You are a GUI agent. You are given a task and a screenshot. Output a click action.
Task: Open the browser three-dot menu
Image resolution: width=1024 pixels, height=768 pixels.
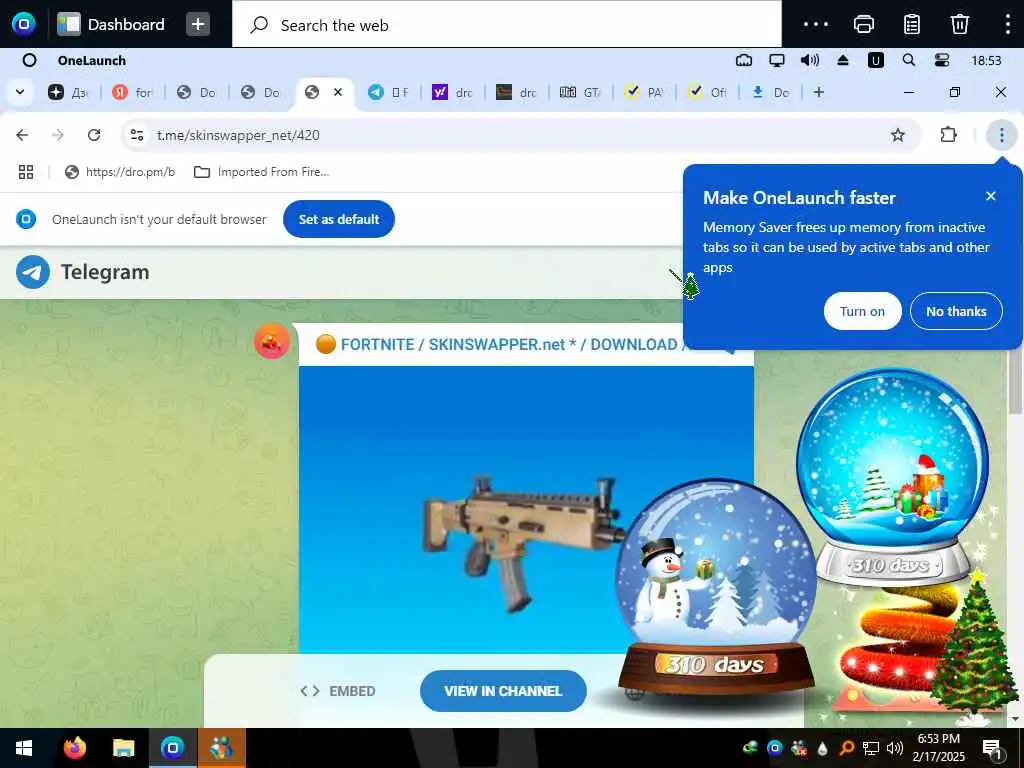pyautogui.click(x=1001, y=135)
